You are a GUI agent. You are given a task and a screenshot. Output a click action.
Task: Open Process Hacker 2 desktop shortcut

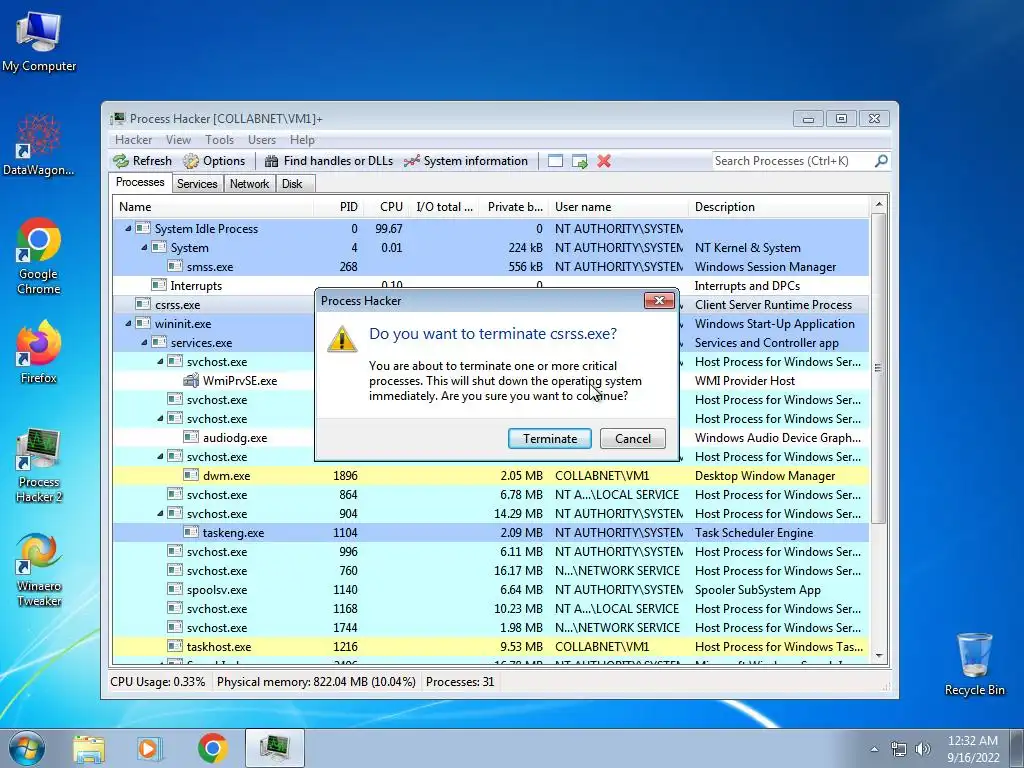click(39, 465)
